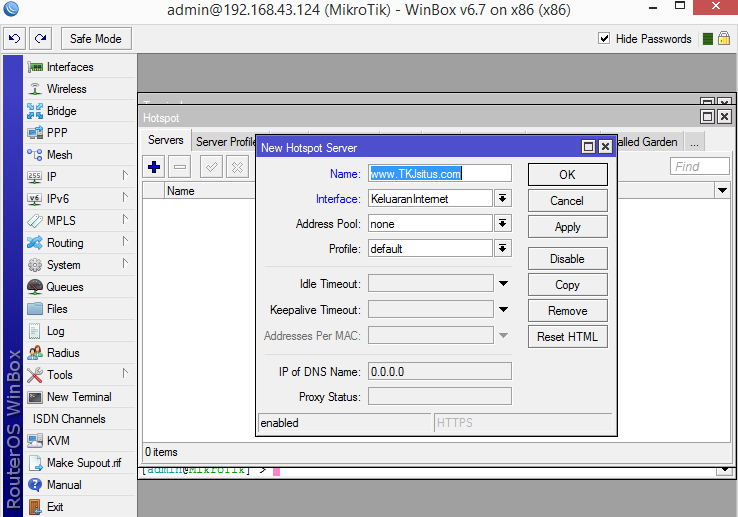Open the Address Pool dropdown arrow
The width and height of the screenshot is (738, 517).
click(503, 224)
